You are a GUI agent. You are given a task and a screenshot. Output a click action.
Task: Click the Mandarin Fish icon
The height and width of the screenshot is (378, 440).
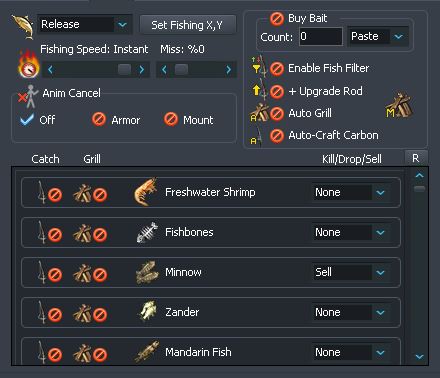click(147, 351)
